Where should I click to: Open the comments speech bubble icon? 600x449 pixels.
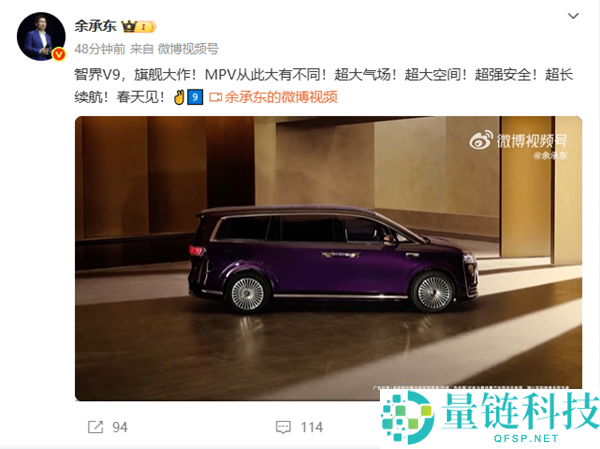[x=283, y=428]
